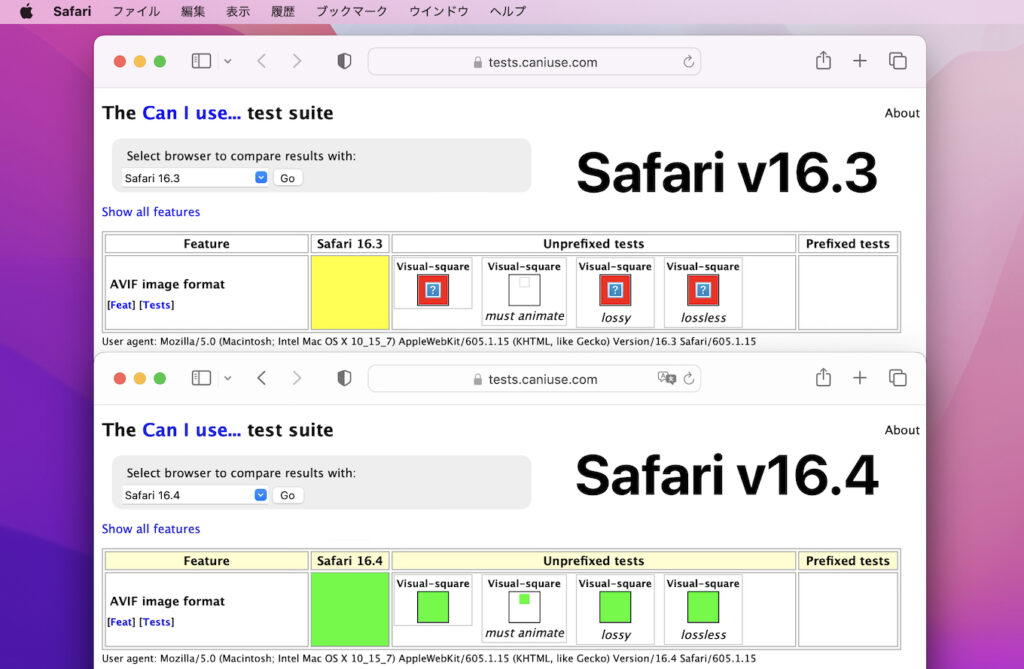Click the chevron next to the sidebar button
The image size is (1024, 669).
[x=227, y=60]
